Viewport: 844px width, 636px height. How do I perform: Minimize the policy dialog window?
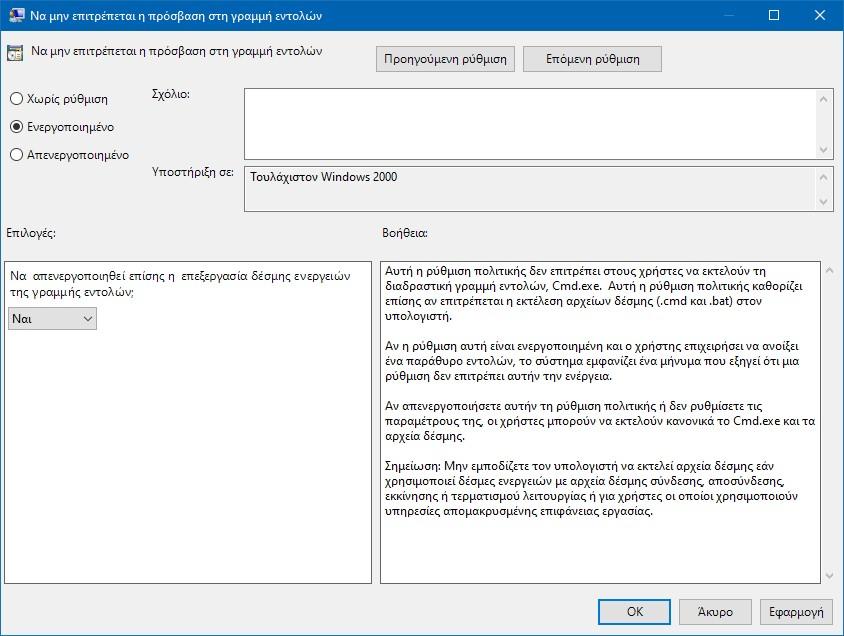(x=728, y=15)
